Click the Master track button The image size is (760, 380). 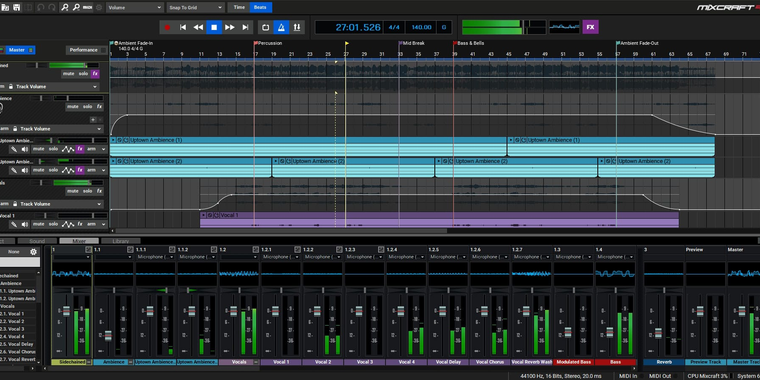20,50
